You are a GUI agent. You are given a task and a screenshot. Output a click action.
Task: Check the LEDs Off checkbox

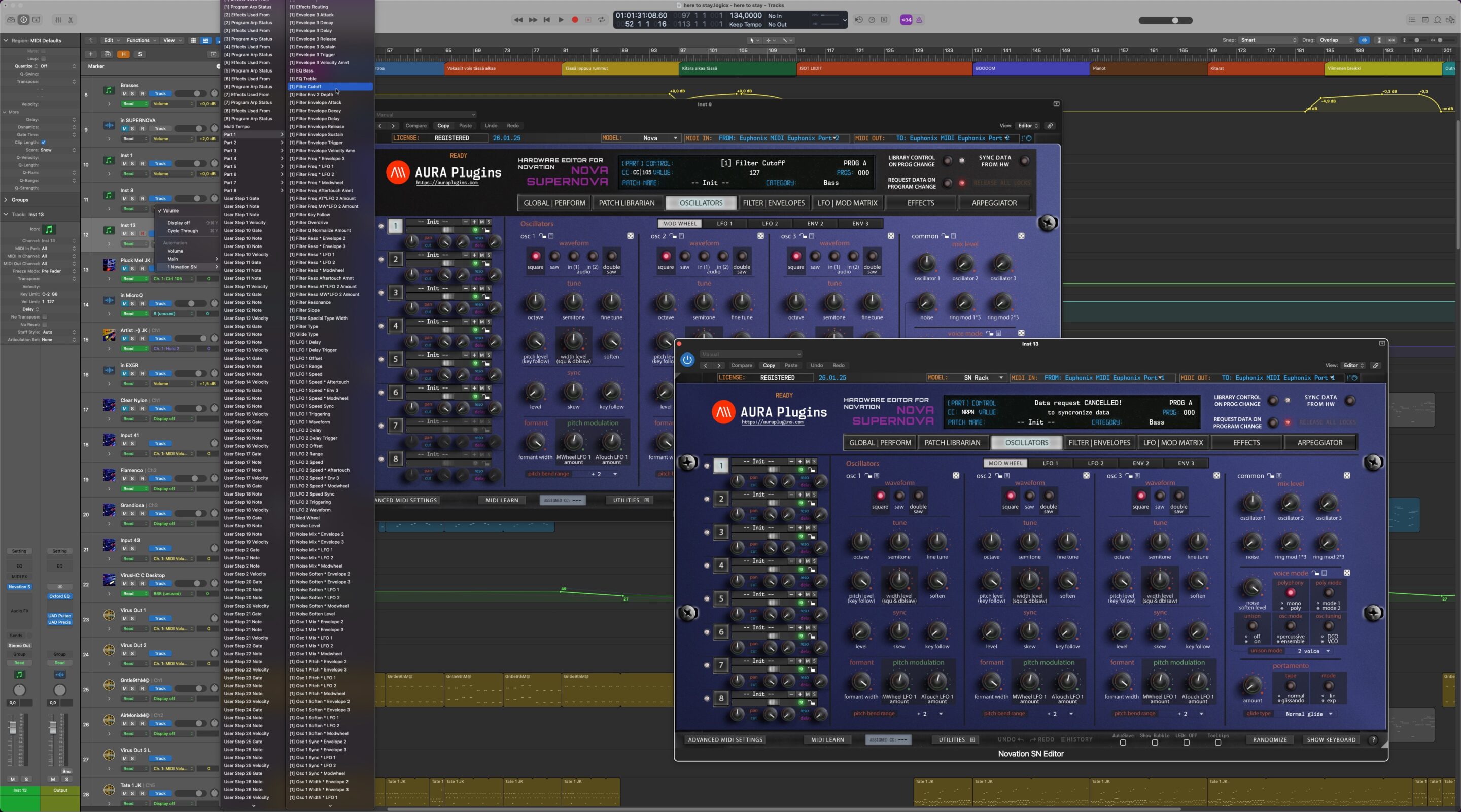click(x=1186, y=742)
